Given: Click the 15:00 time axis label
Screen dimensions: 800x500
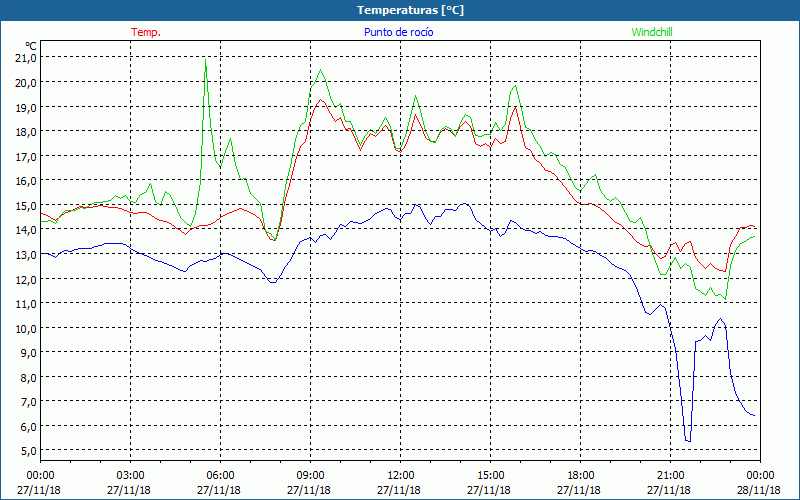Looking at the screenshot, I should point(490,476).
